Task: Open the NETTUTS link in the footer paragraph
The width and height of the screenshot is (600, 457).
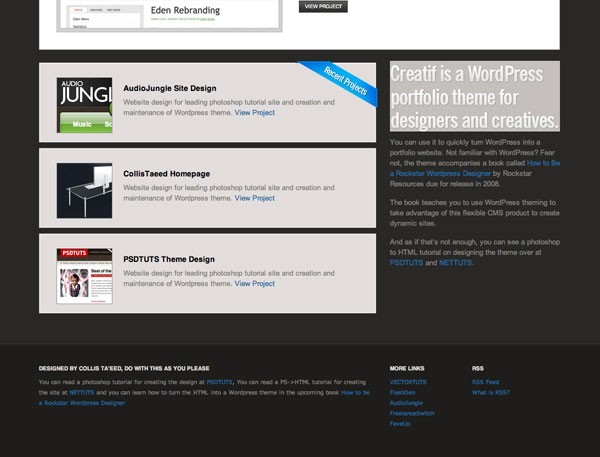Action: pos(82,392)
